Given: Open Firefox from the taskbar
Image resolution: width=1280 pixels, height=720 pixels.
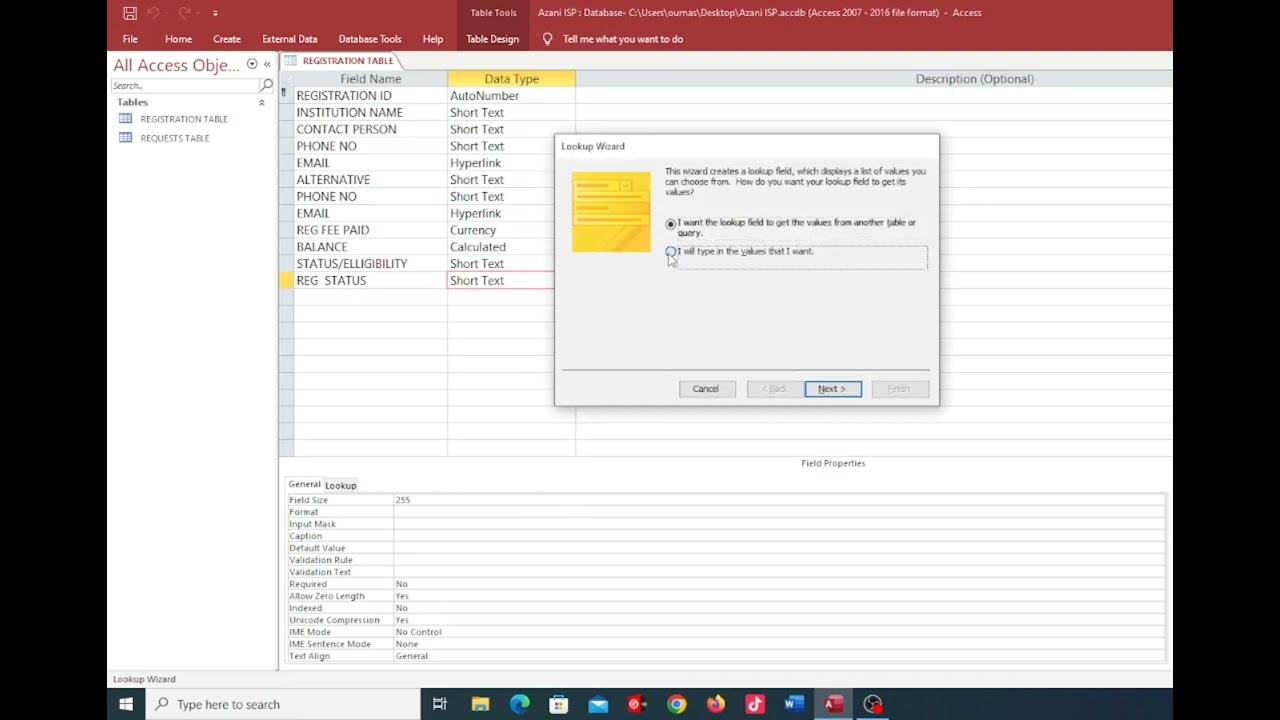Looking at the screenshot, I should [716, 704].
